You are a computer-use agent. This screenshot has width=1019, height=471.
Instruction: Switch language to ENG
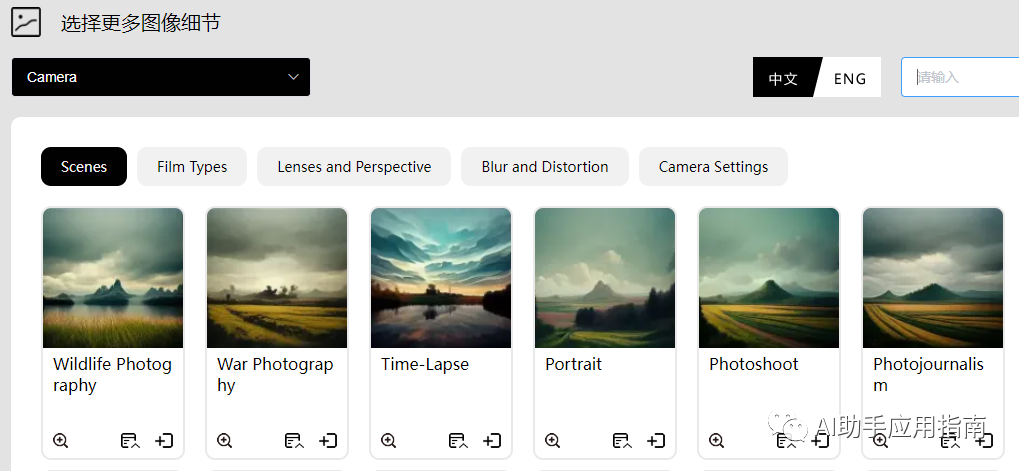tap(850, 77)
